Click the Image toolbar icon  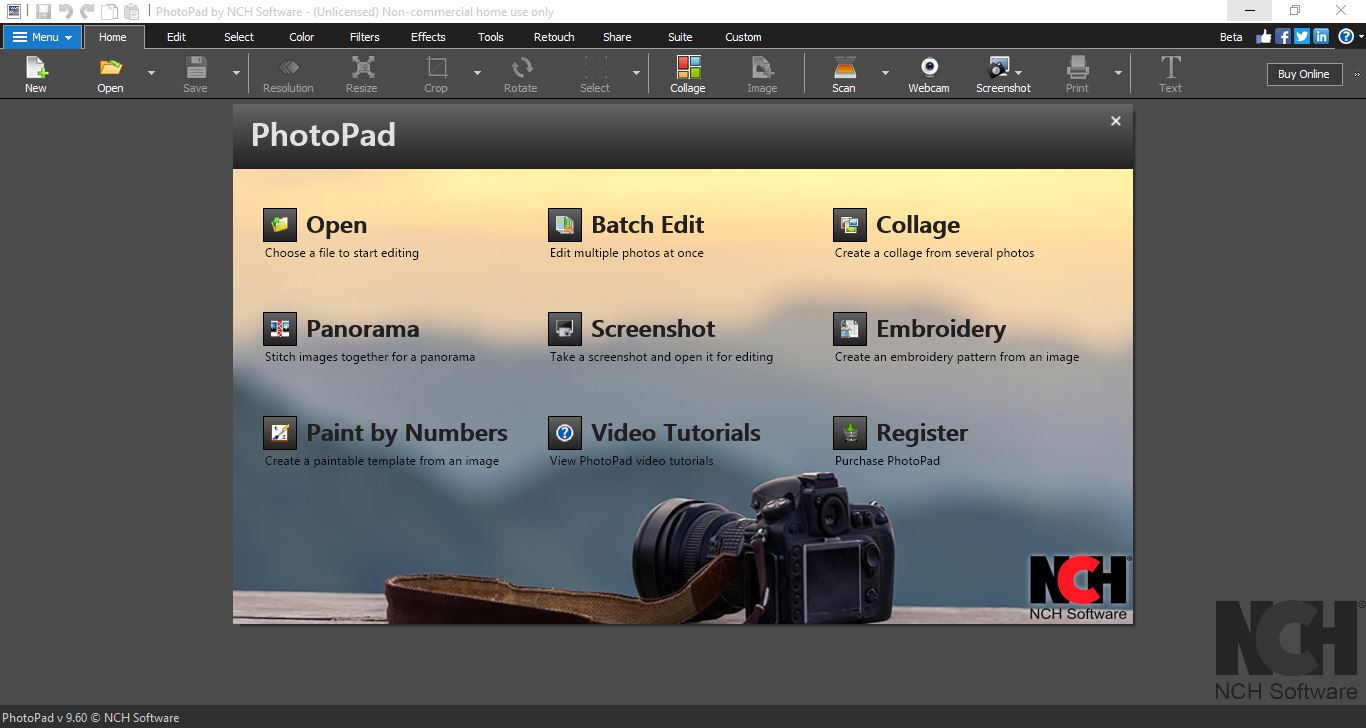[x=762, y=68]
